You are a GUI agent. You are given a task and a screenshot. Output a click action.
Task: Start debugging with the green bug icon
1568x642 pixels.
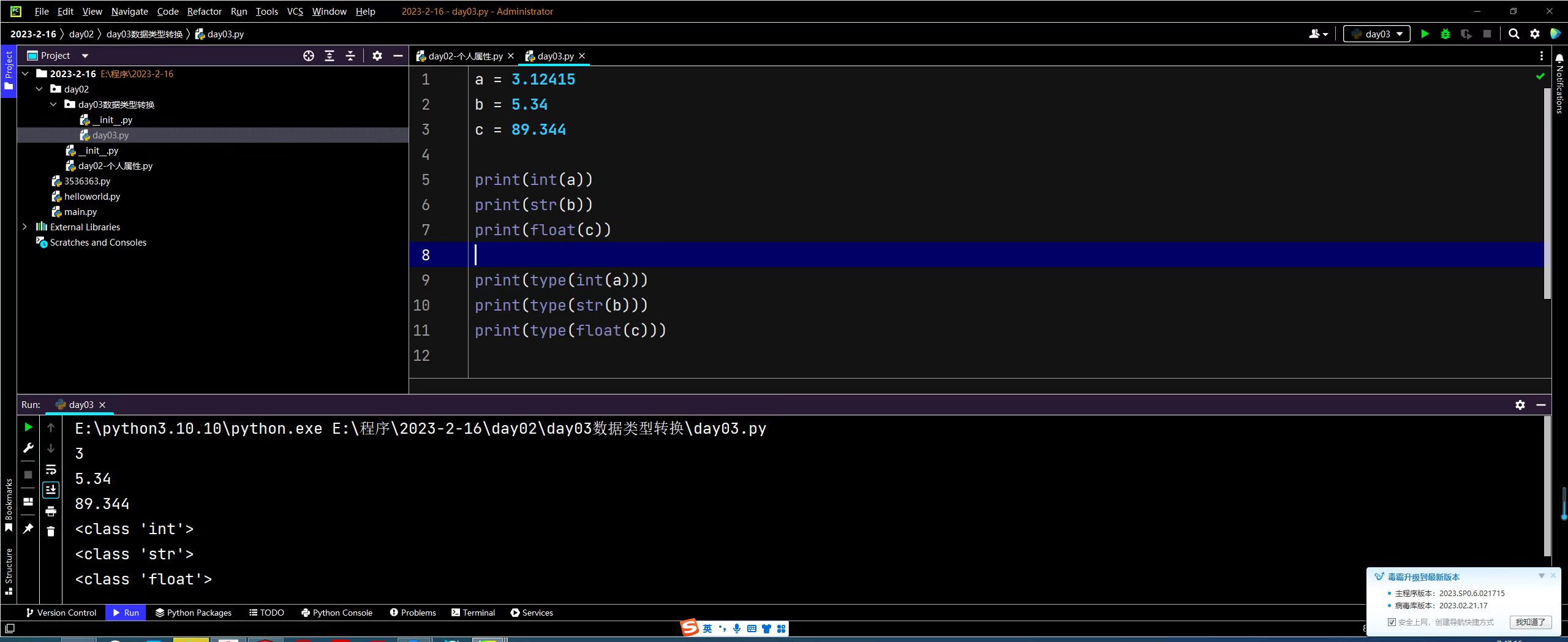[x=1445, y=34]
